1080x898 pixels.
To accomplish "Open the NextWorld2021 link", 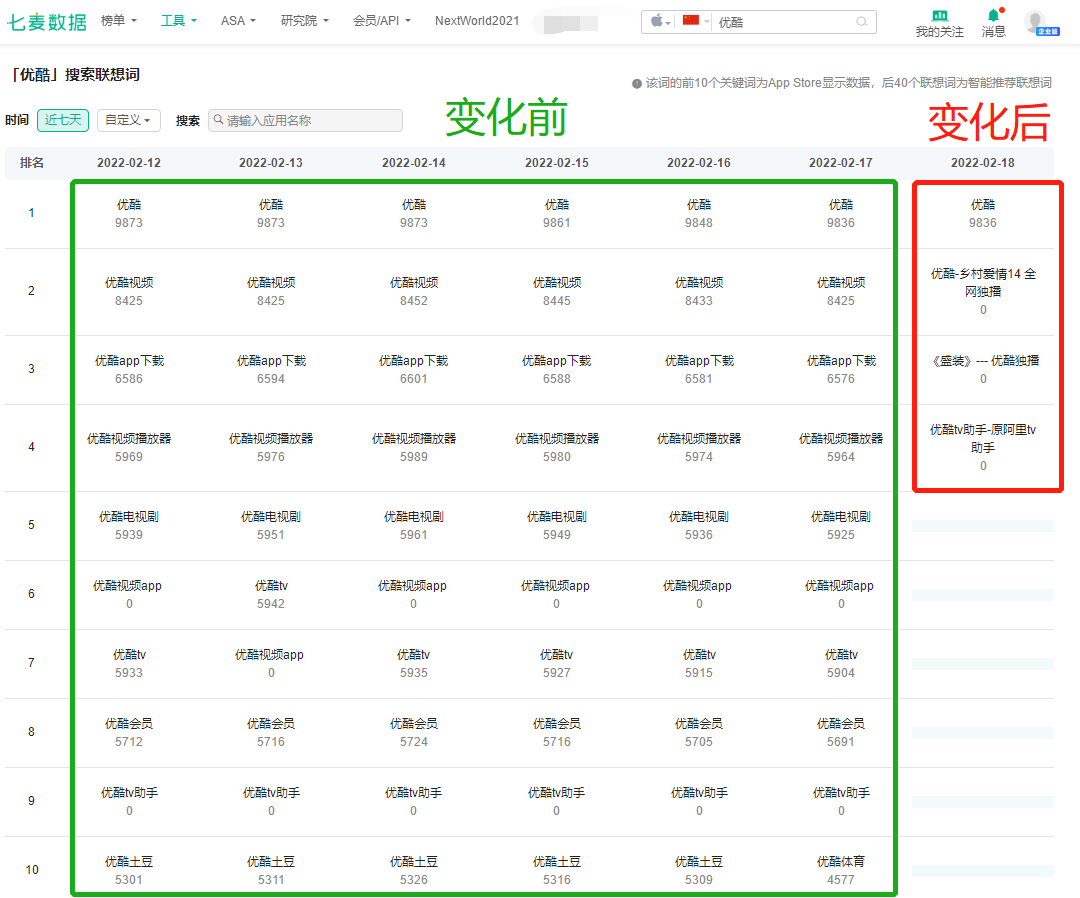I will [x=477, y=21].
